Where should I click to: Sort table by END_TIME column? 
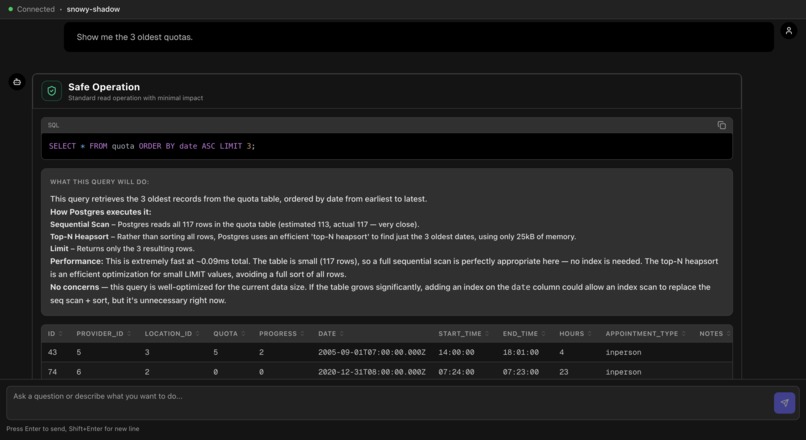[x=524, y=334]
